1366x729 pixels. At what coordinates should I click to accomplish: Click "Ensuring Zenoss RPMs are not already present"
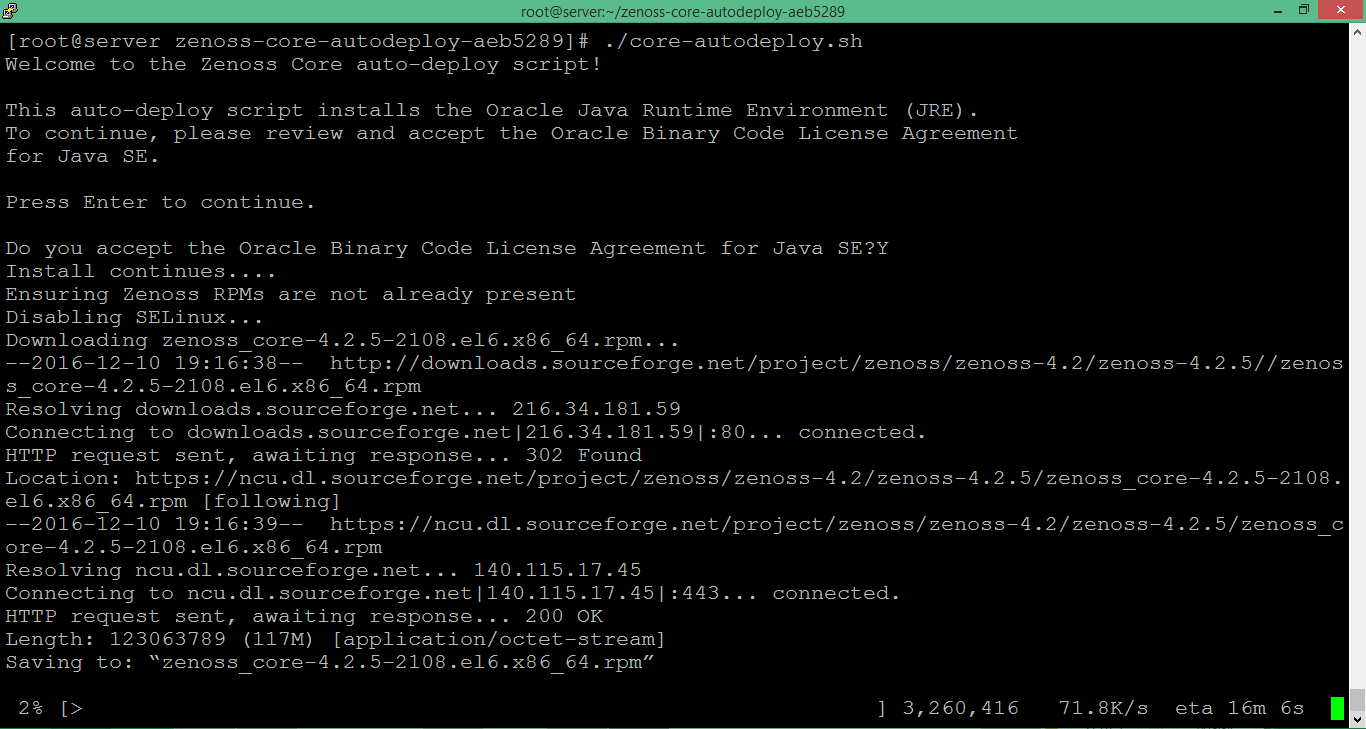pyautogui.click(x=291, y=295)
